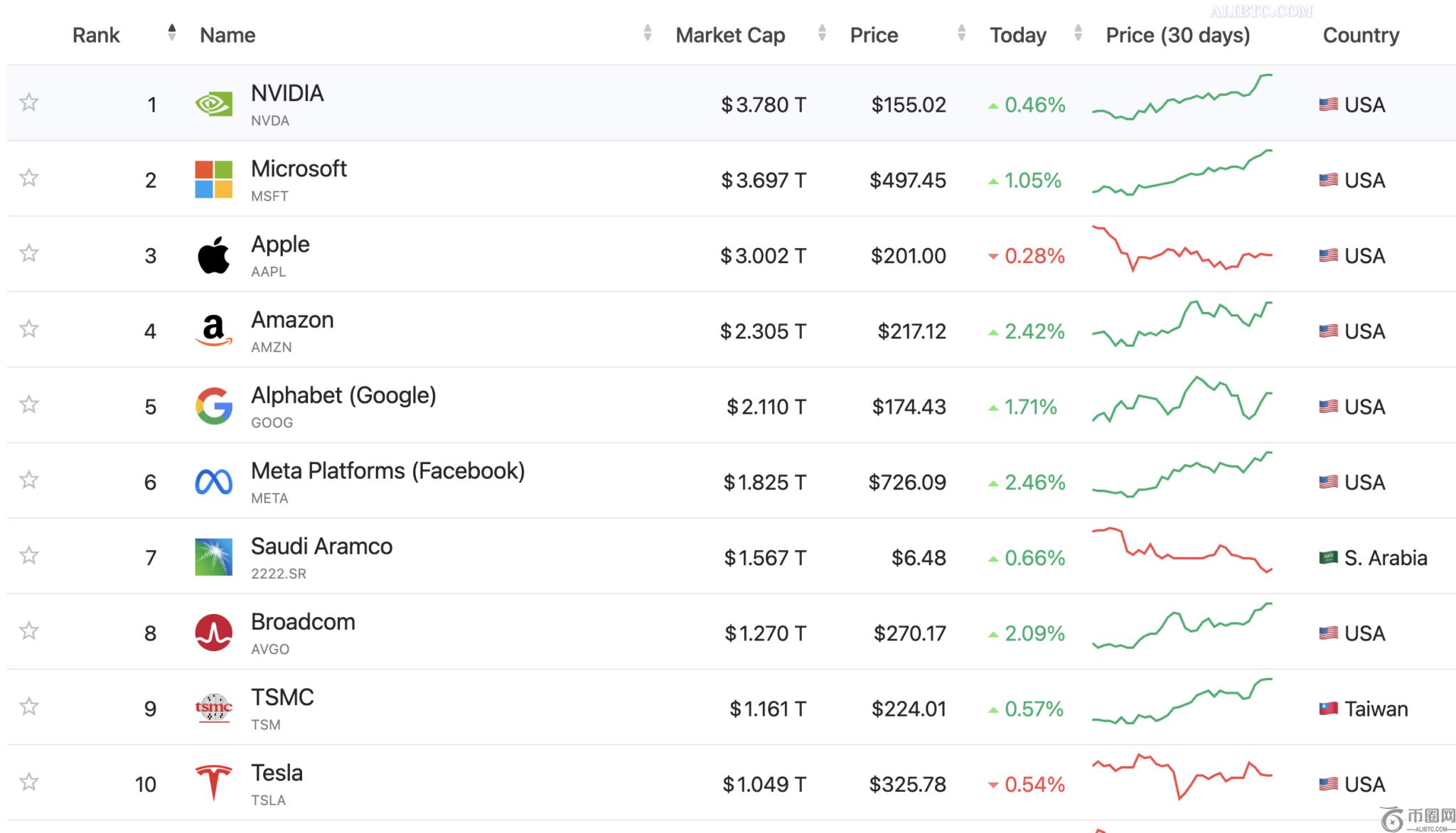Click the Price (30 days) column header
This screenshot has height=833, width=1456.
[1178, 35]
